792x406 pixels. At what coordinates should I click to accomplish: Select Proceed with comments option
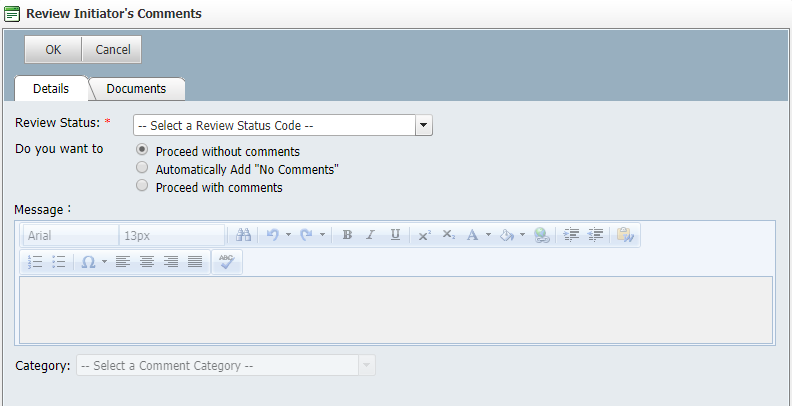(142, 185)
